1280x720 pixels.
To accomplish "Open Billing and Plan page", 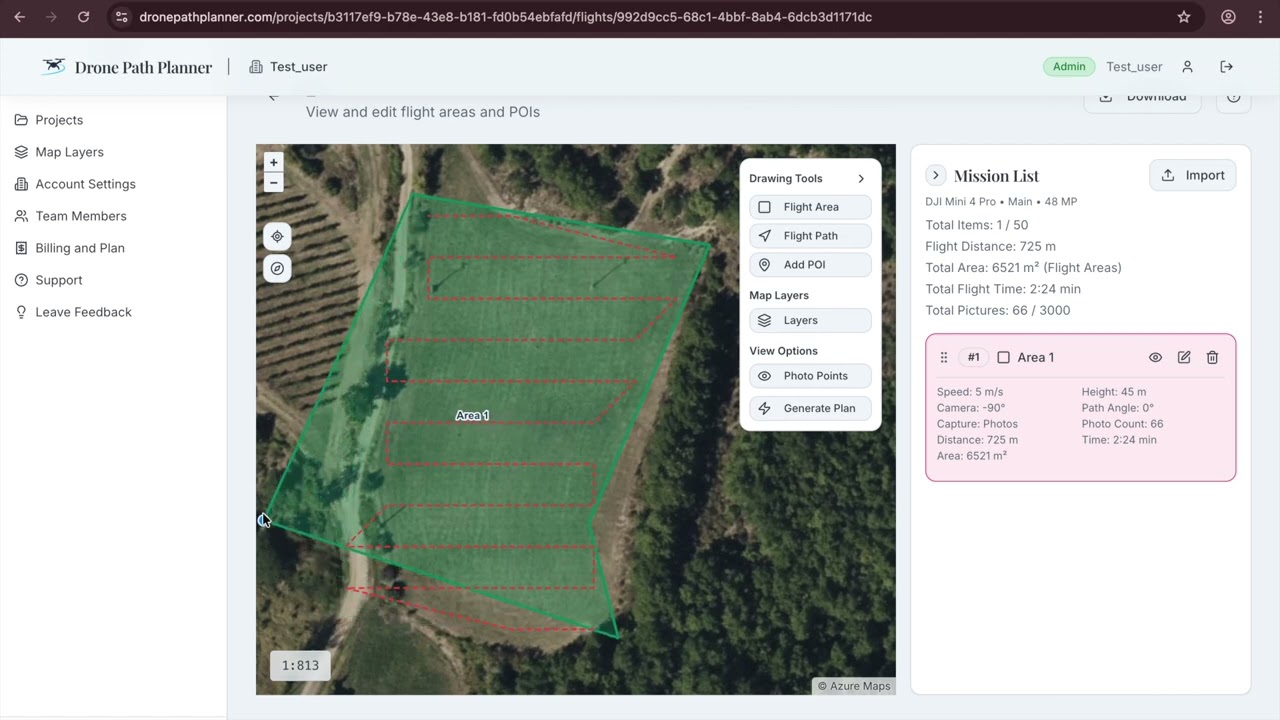I will (x=80, y=248).
